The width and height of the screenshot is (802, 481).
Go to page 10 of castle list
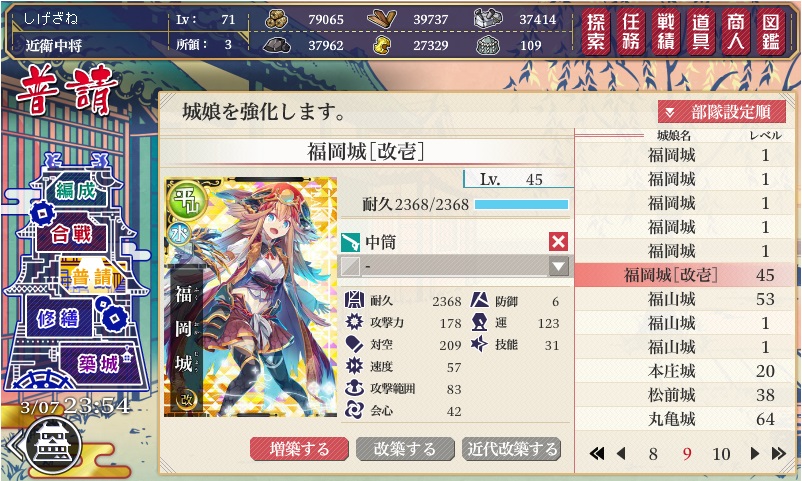tap(721, 454)
